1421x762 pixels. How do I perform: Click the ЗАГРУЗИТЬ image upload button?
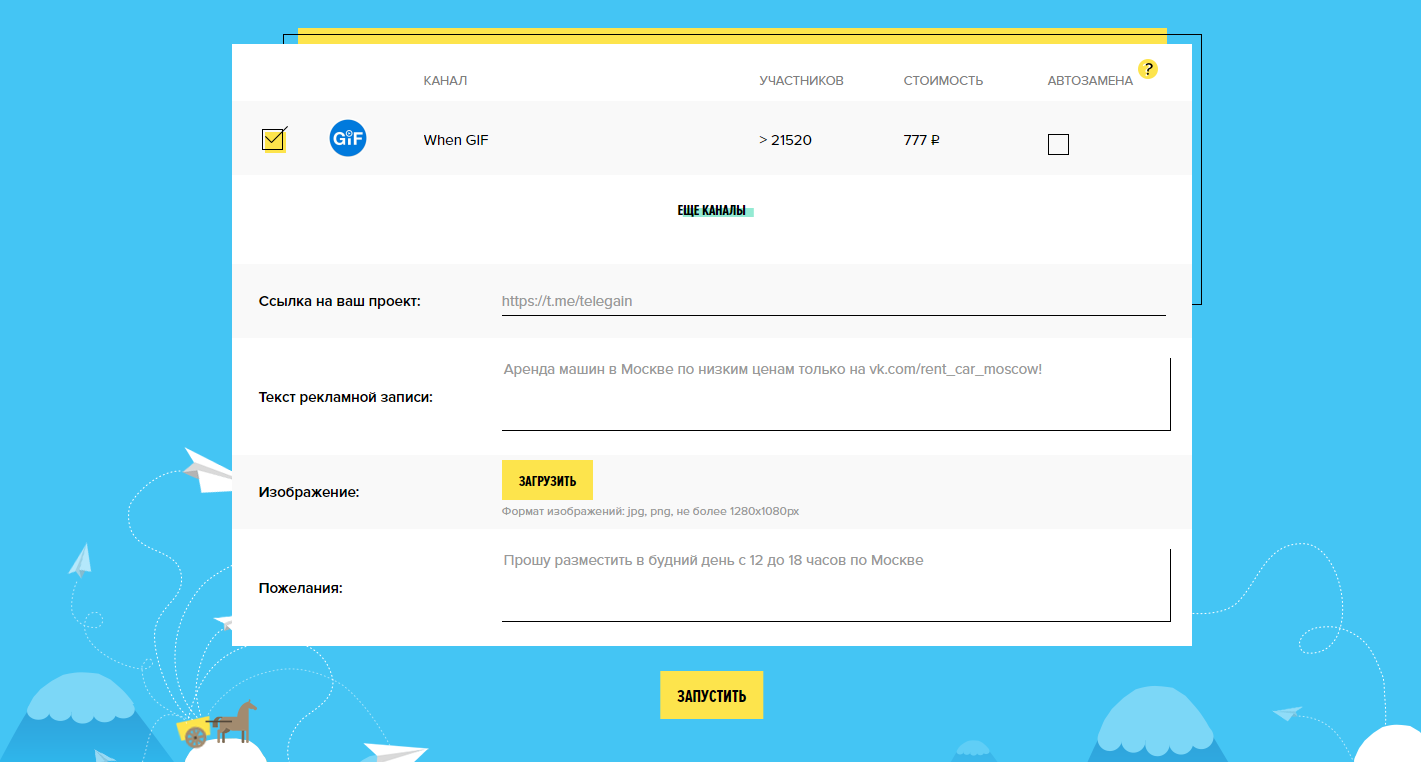pos(547,480)
